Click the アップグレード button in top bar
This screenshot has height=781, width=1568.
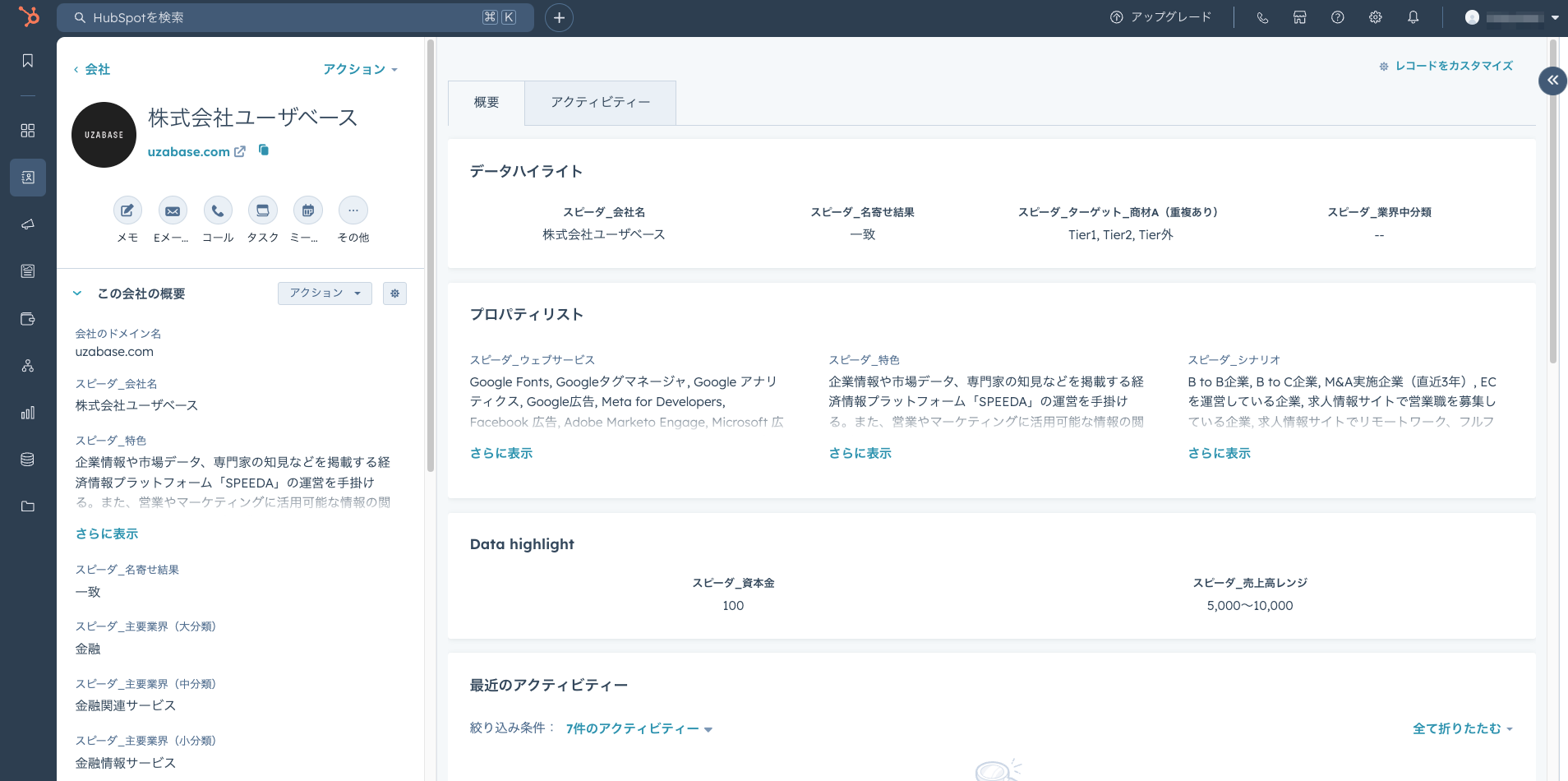click(1161, 17)
